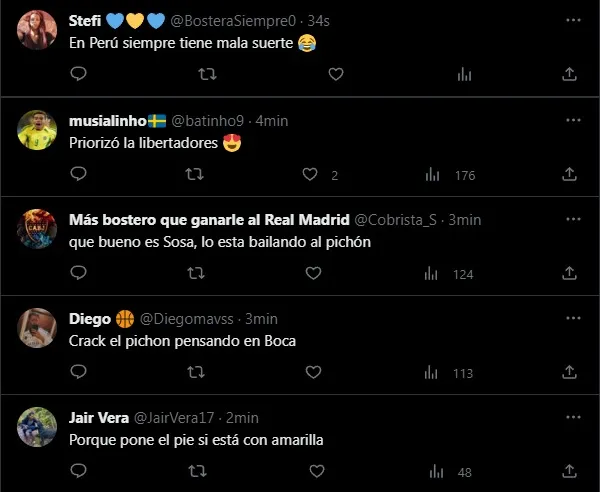Screen dimensions: 600x492
Task: Open more options on Stefi's tweet
Action: [x=570, y=19]
